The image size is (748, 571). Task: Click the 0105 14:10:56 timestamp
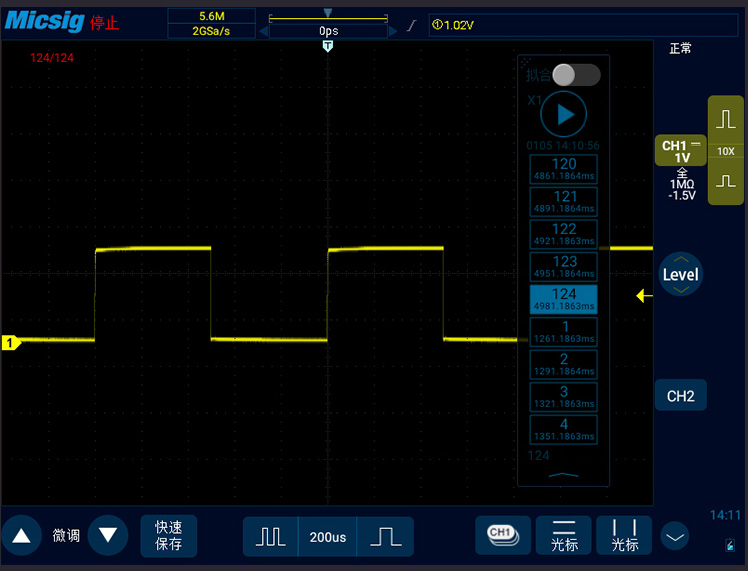coord(563,145)
